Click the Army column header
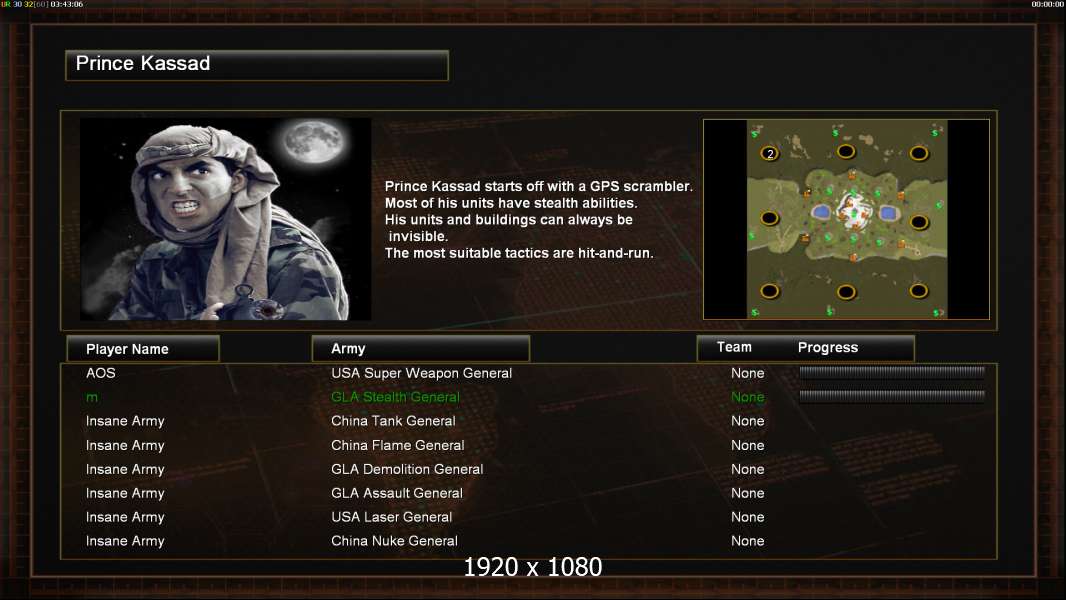The height and width of the screenshot is (600, 1066). click(x=420, y=349)
